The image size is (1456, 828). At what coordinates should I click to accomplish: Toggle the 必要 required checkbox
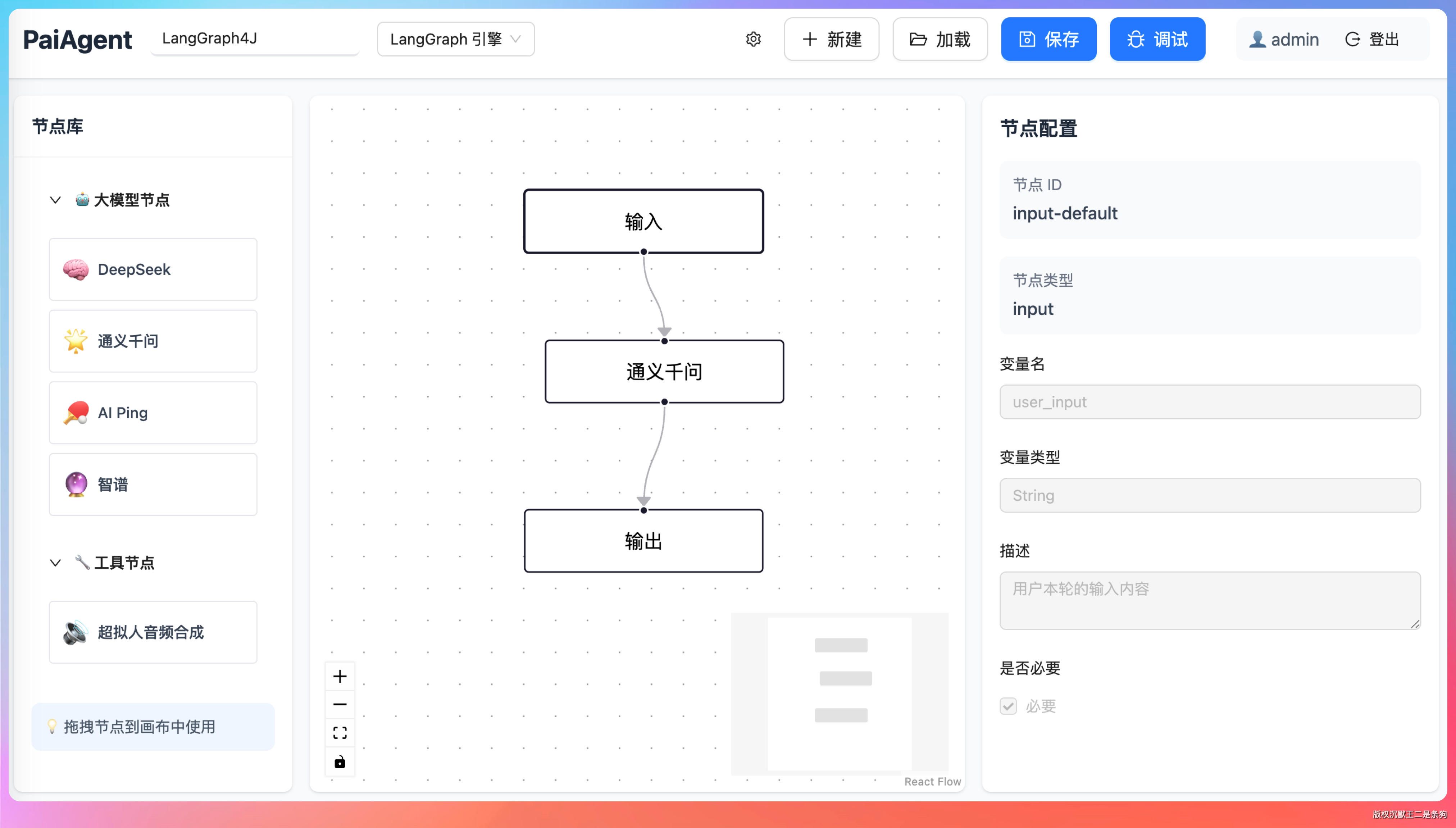tap(1008, 706)
